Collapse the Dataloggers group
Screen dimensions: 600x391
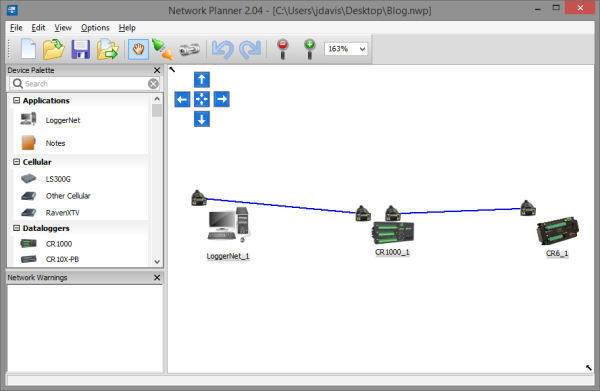coord(16,228)
